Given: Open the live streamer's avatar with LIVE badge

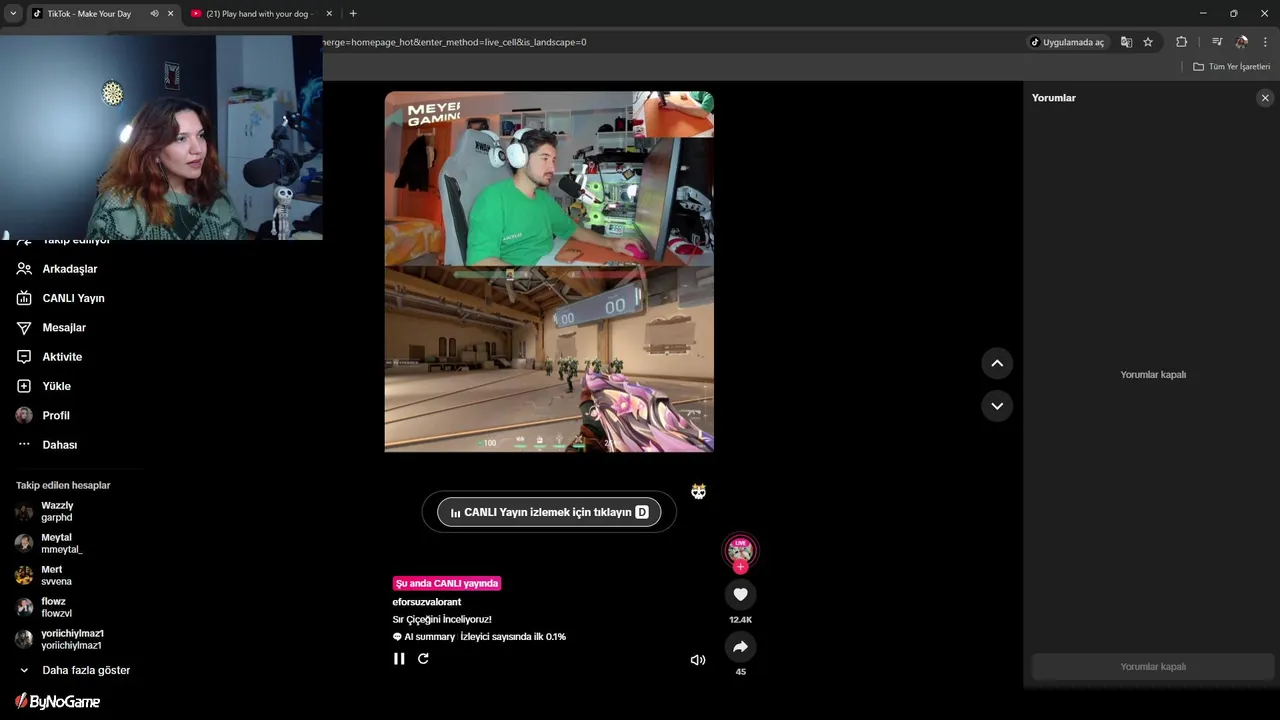Looking at the screenshot, I should [x=740, y=551].
